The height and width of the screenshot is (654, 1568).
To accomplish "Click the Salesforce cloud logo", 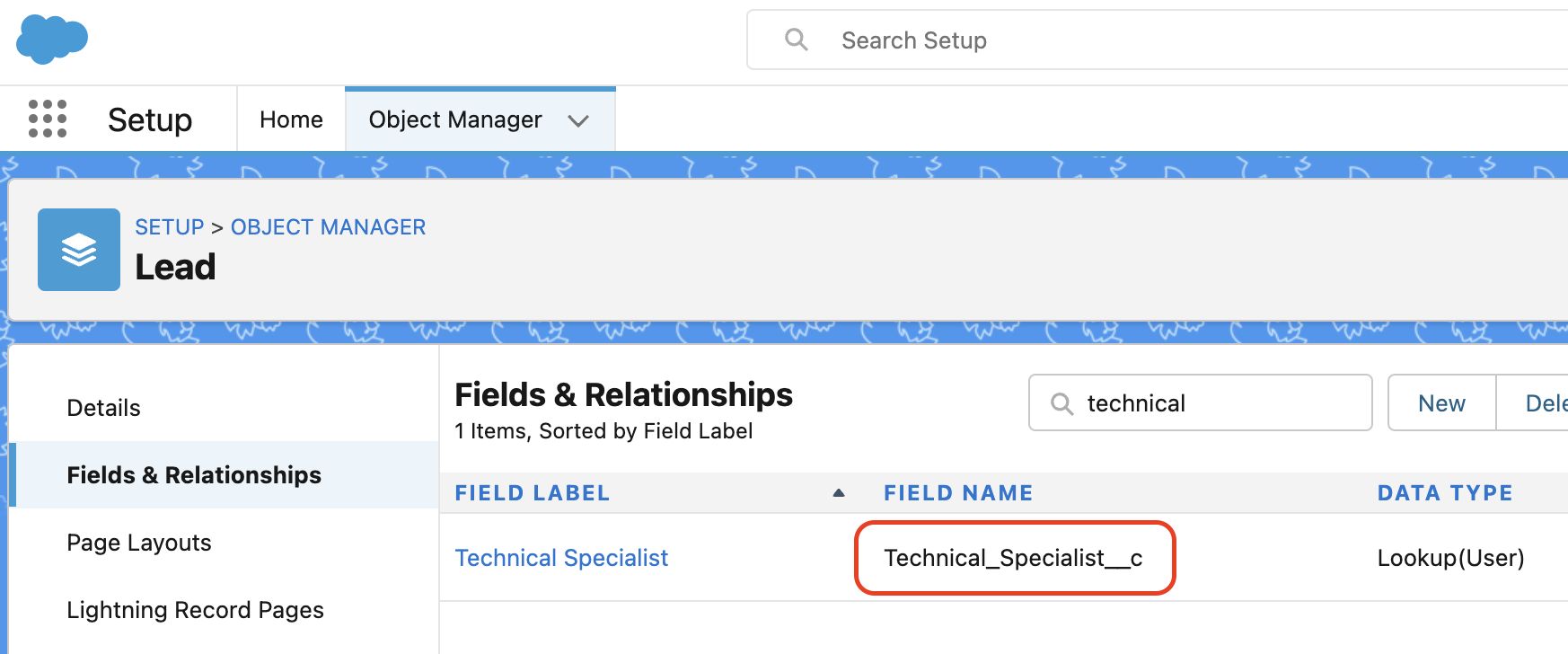I will click(x=52, y=40).
